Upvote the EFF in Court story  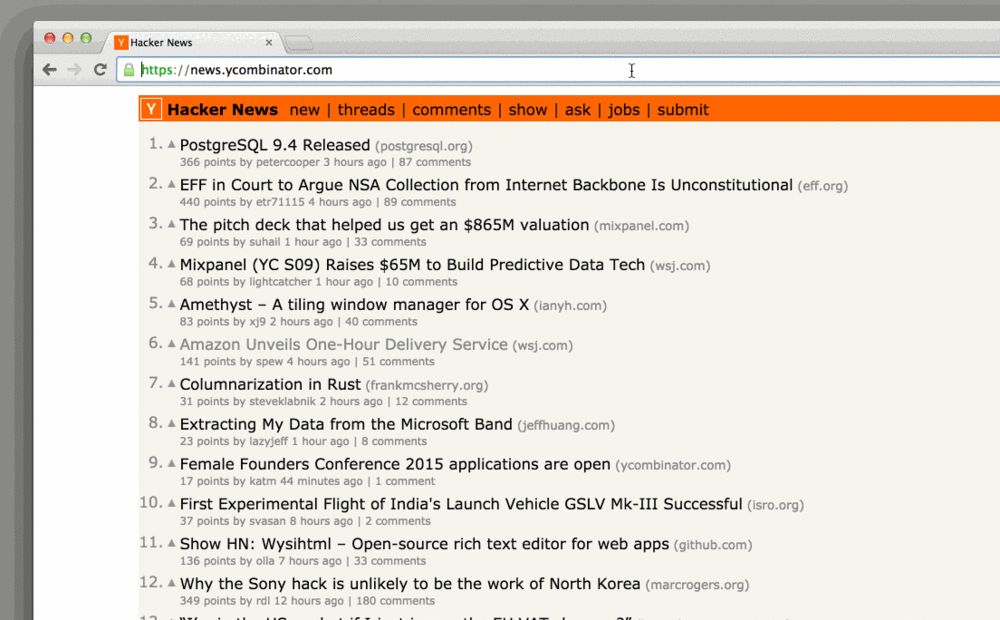[x=171, y=184]
